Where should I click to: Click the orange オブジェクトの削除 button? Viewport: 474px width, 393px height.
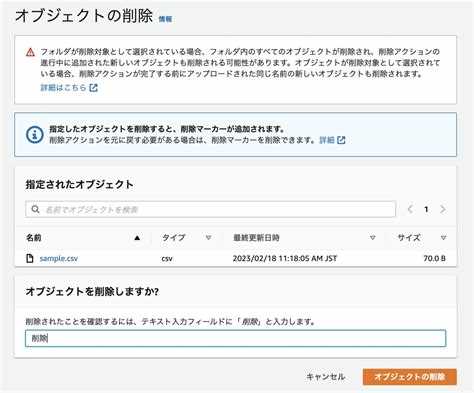tap(409, 377)
